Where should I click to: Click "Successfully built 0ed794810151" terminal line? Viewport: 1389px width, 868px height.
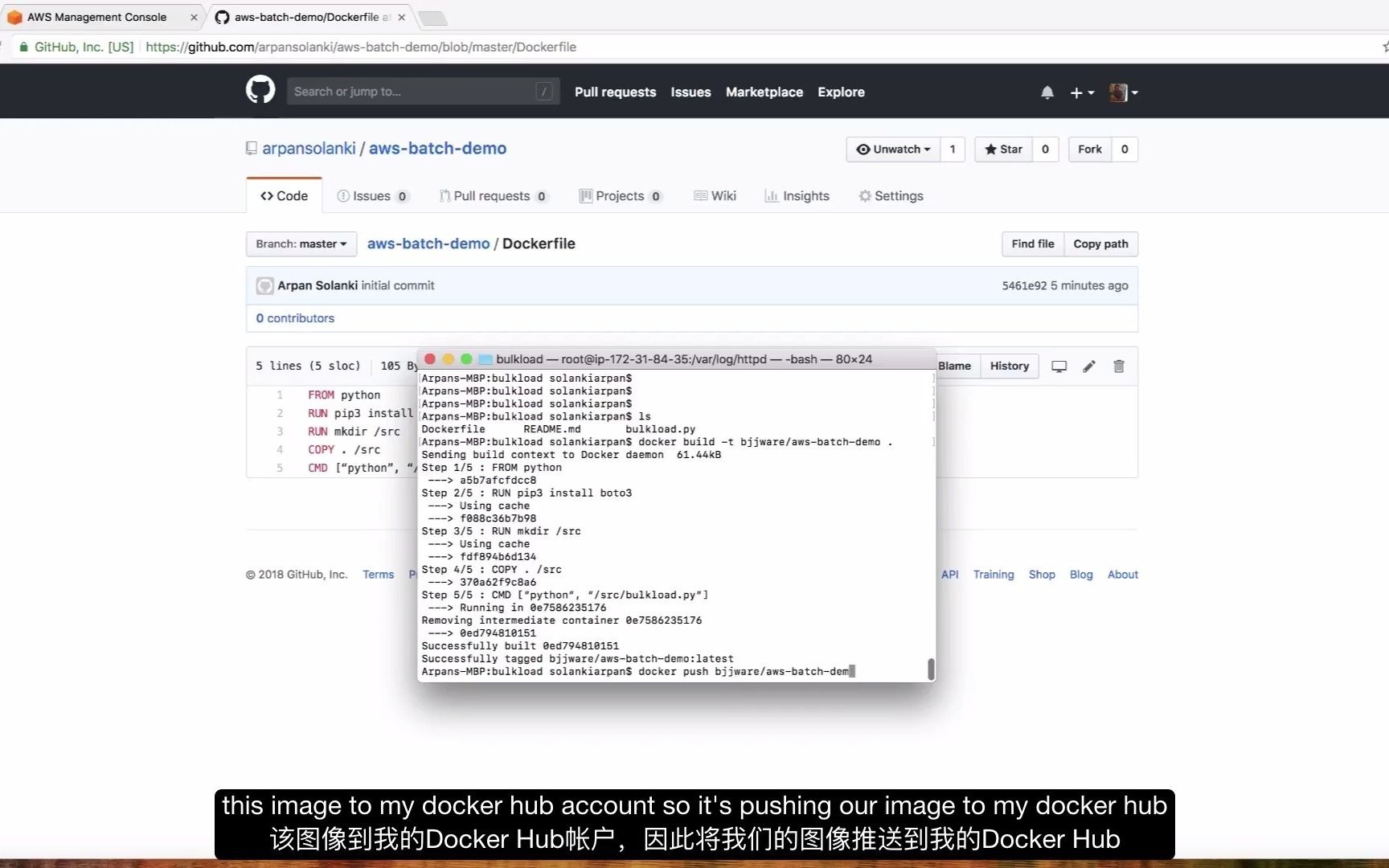click(520, 646)
